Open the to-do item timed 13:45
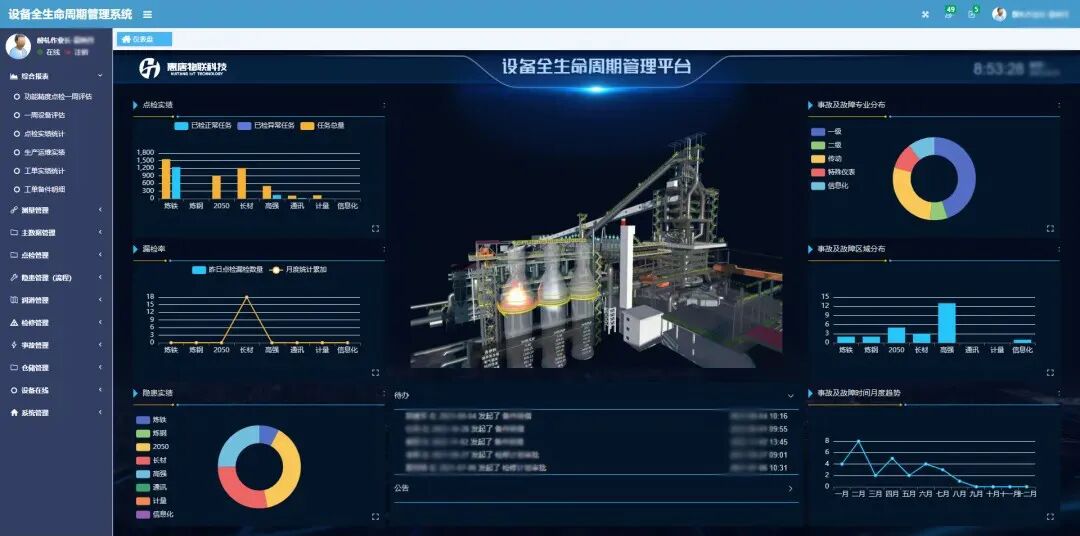 (x=596, y=442)
